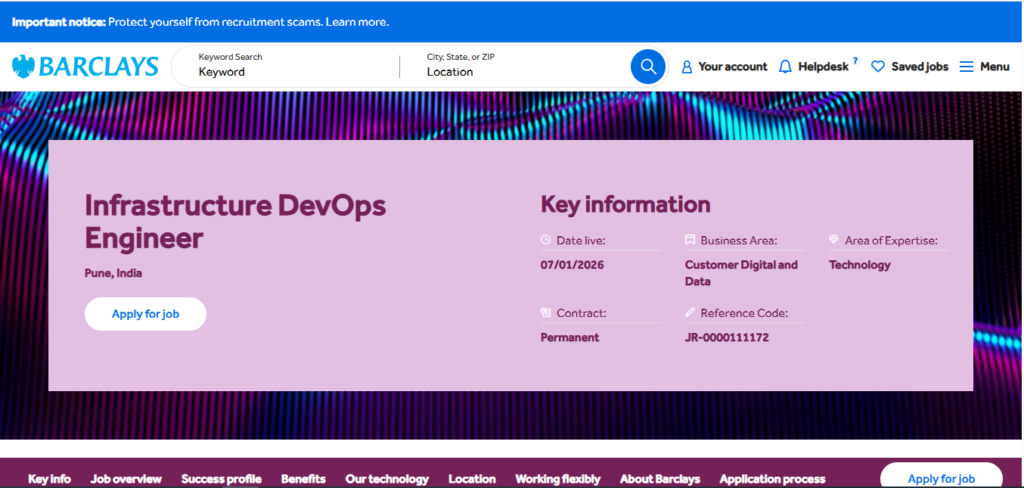
Task: Click the Business Area: label
Action: (739, 240)
